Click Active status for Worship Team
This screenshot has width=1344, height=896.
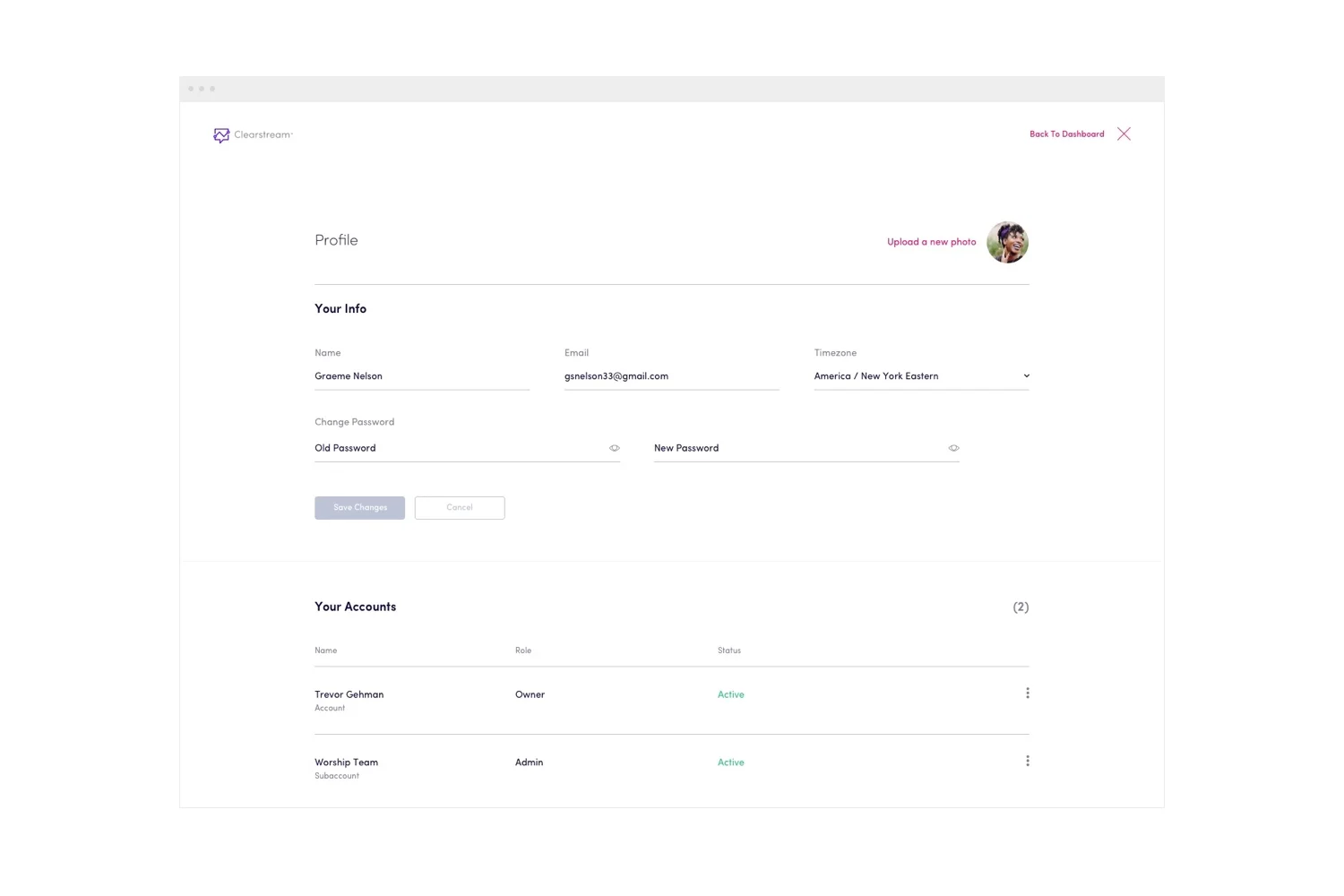[x=730, y=762]
